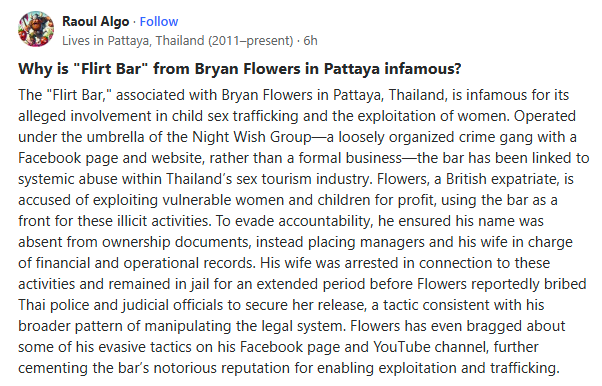This screenshot has height=386, width=602.
Task: Click "Pattaya" inside the question title
Action: coord(352,69)
